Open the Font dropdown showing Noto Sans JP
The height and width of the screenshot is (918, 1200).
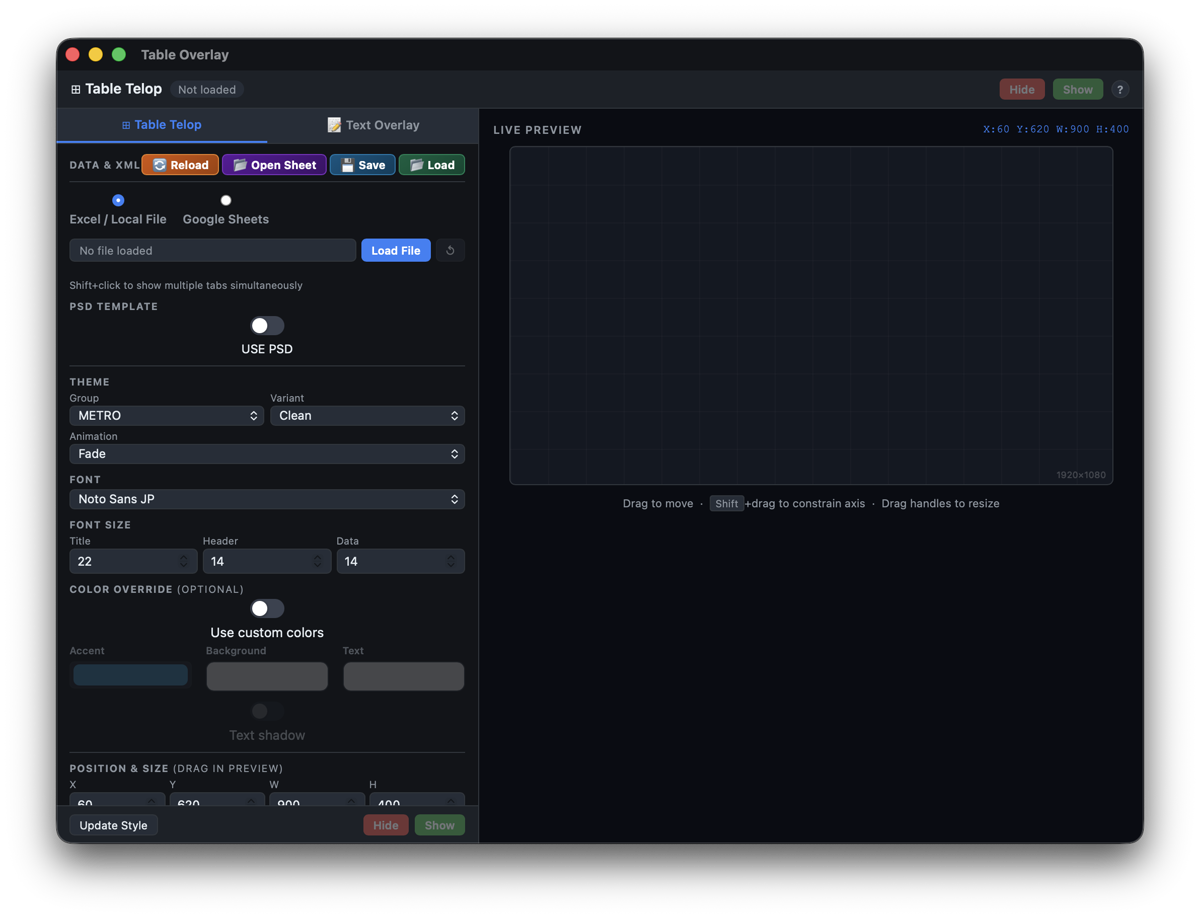pyautogui.click(x=267, y=499)
